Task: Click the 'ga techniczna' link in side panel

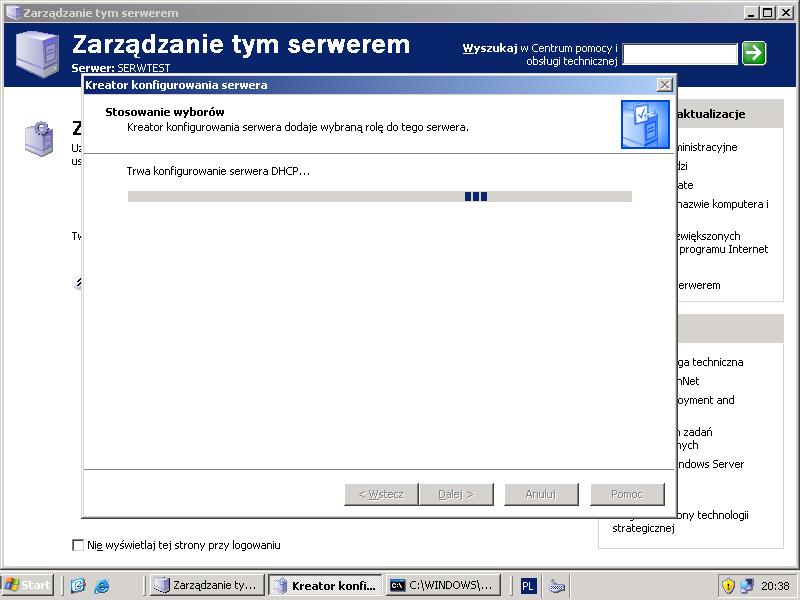Action: (x=710, y=362)
